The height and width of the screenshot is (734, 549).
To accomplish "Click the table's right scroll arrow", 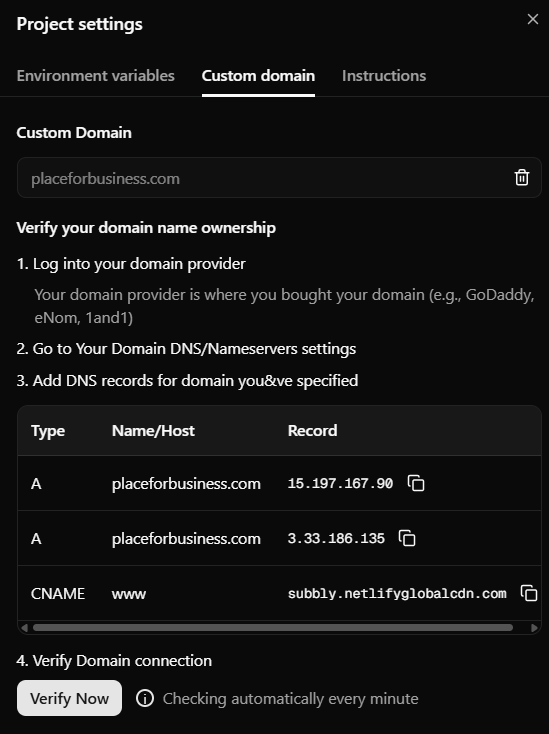I will point(534,628).
